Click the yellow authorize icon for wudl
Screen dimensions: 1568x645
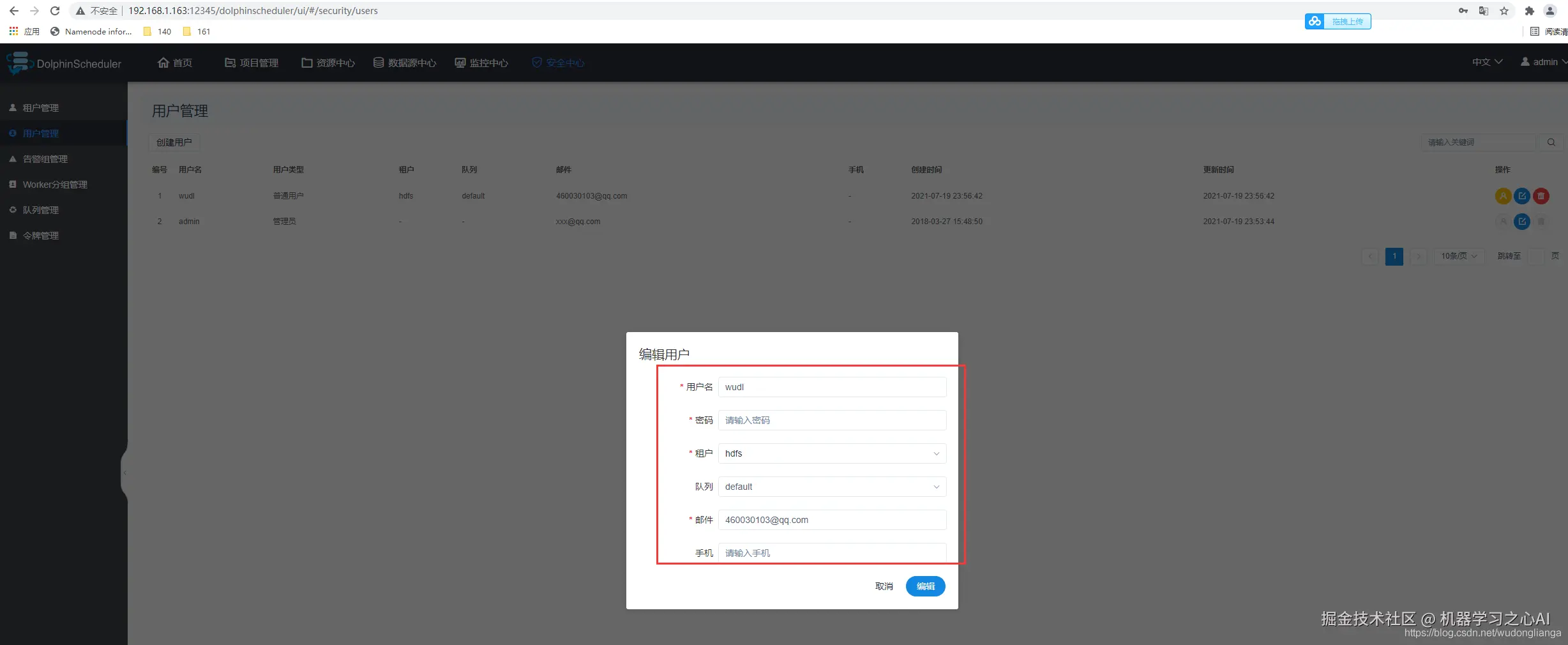click(1504, 196)
